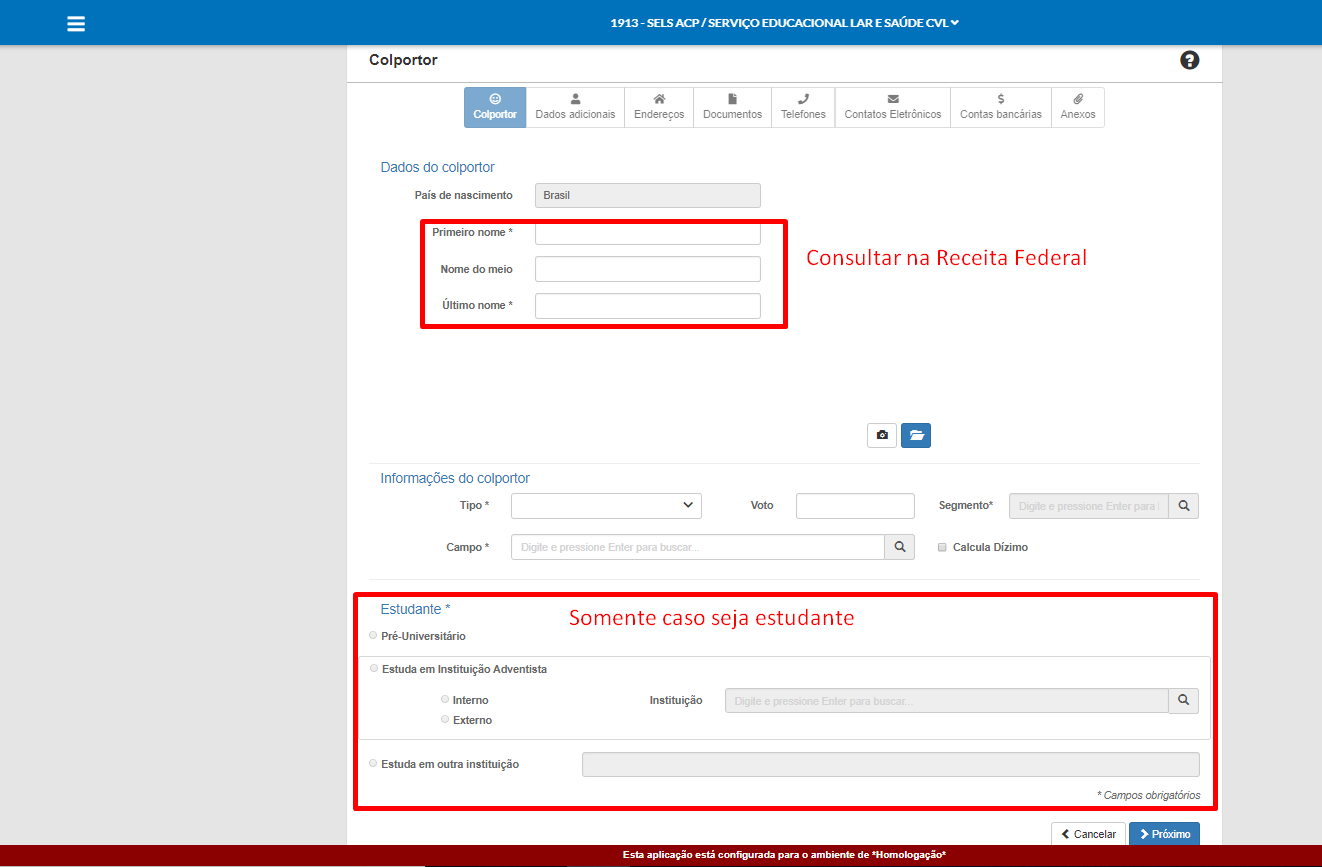Expand the SELS ACP entity selector

pyautogui.click(x=785, y=23)
